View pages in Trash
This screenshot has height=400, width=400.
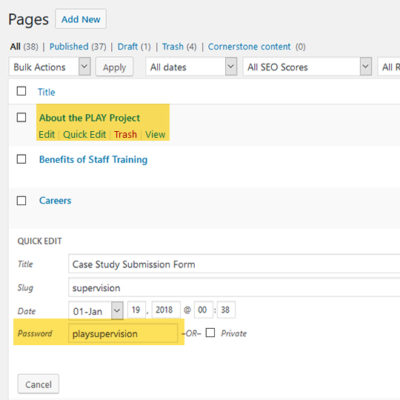click(173, 47)
